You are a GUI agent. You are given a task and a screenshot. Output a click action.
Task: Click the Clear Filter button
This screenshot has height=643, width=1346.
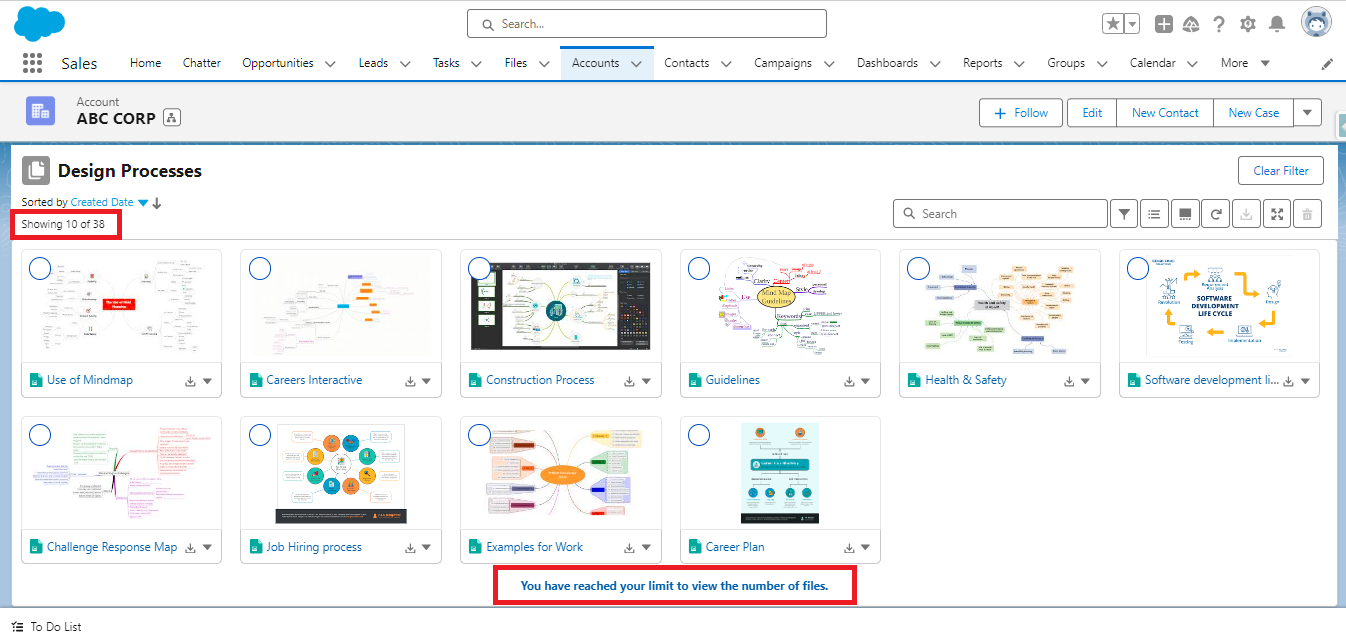click(1281, 171)
